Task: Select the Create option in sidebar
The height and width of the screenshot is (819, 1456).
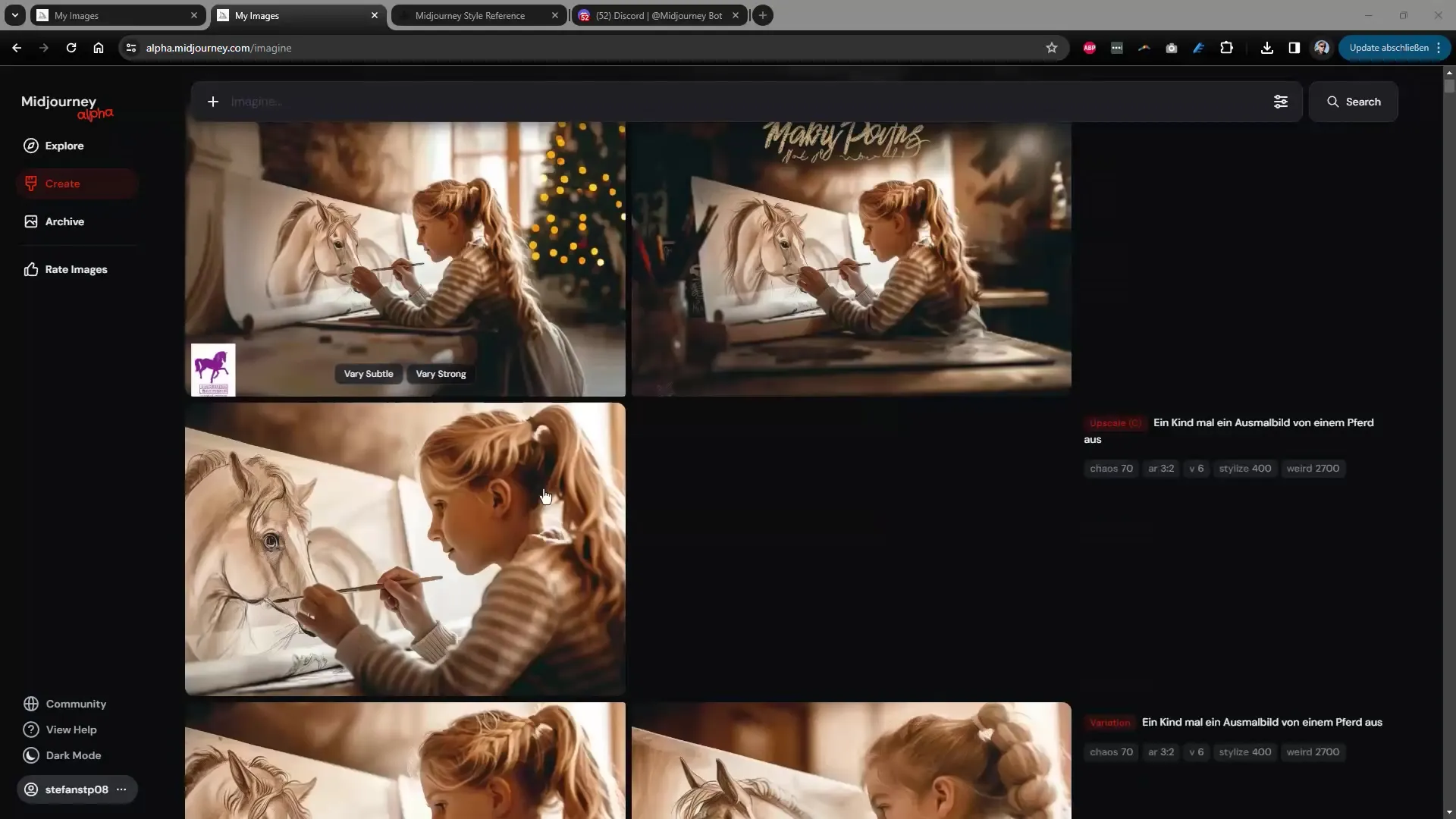Action: (x=62, y=183)
